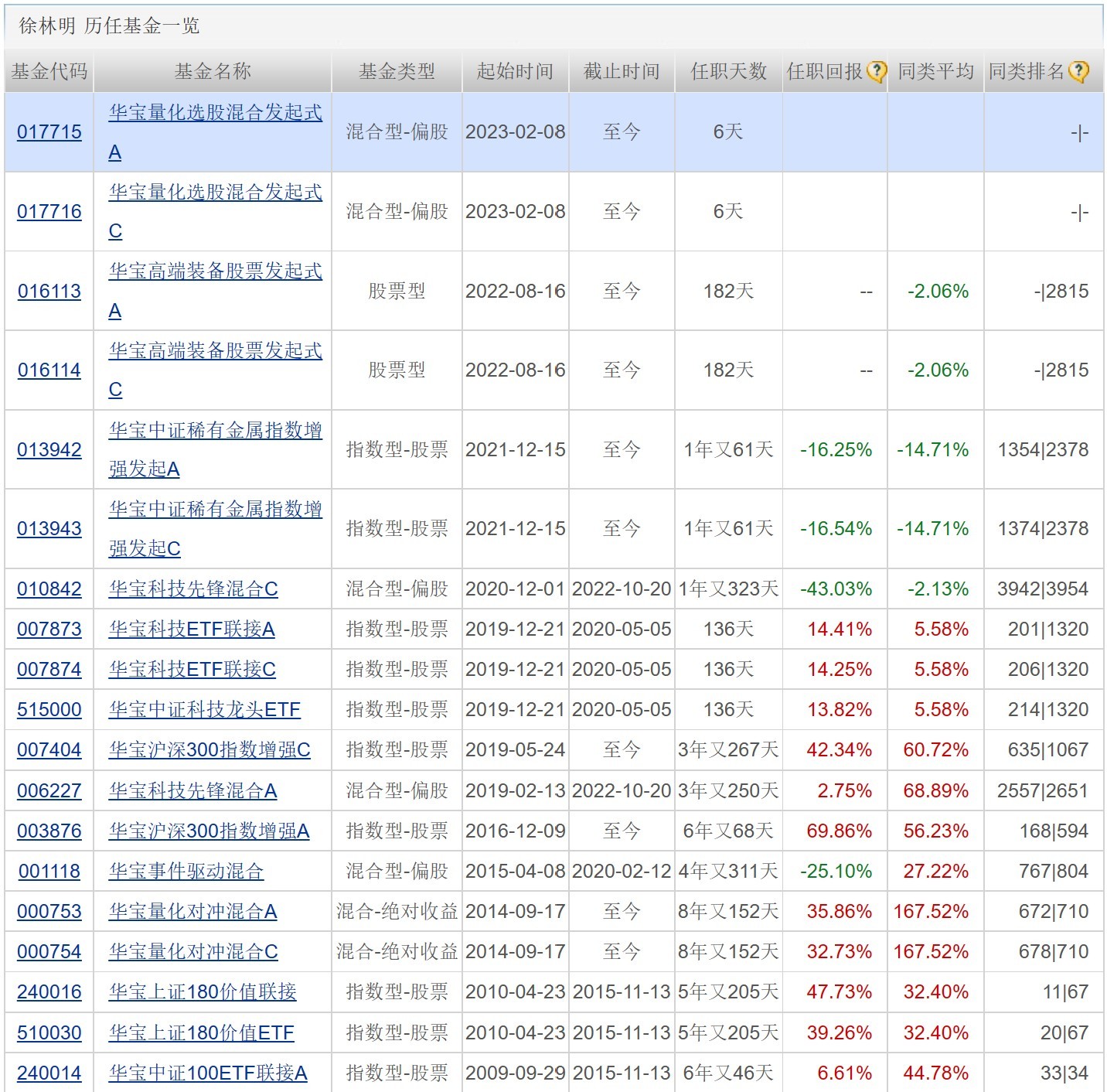The image size is (1107, 1092).
Task: Click the start date 2016-12-09
Action: pyautogui.click(x=516, y=831)
